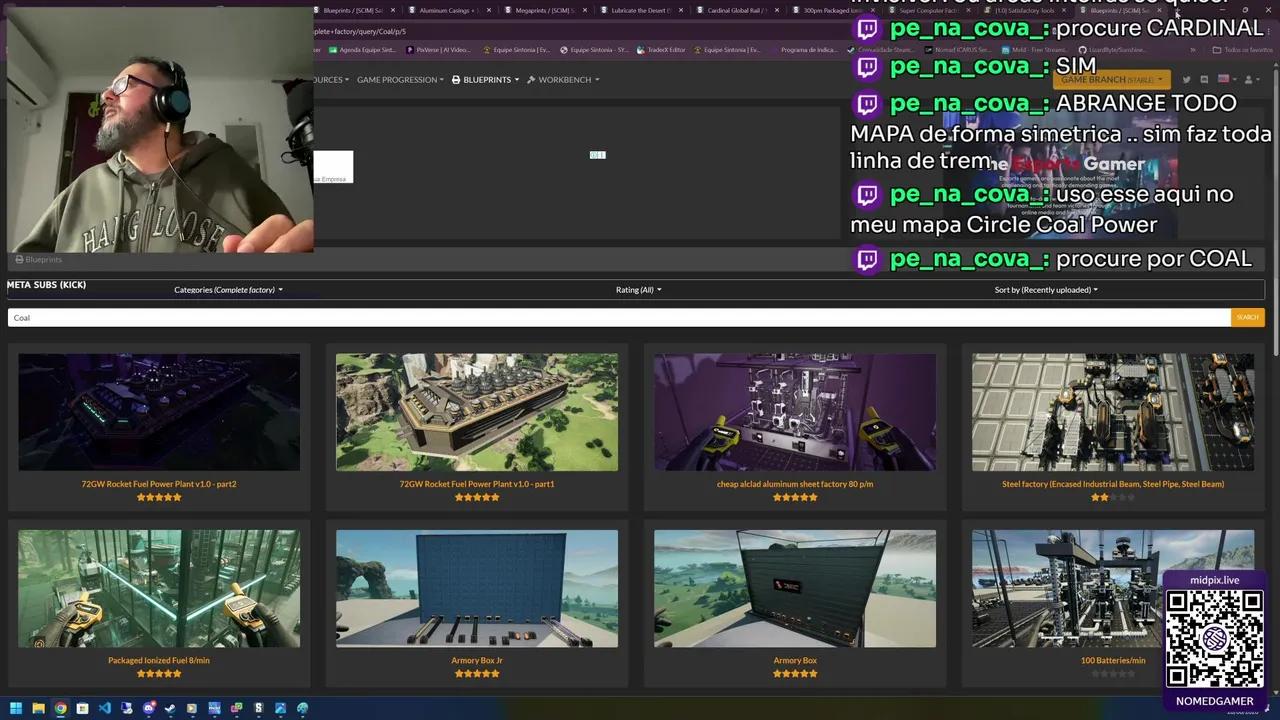Open cheap alclad aluminum sheet factory thumbnail

795,412
